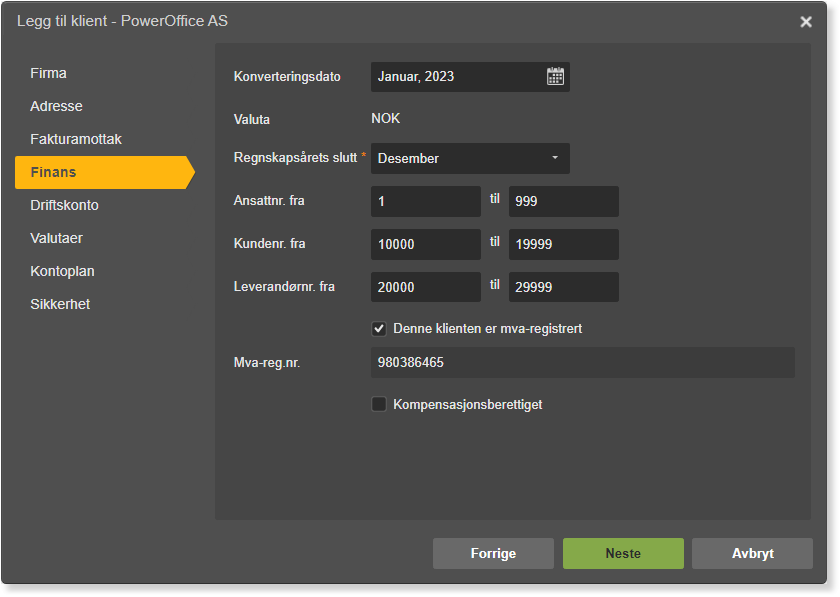Switch to the Driftskonto step
The width and height of the screenshot is (840, 597).
pos(64,205)
